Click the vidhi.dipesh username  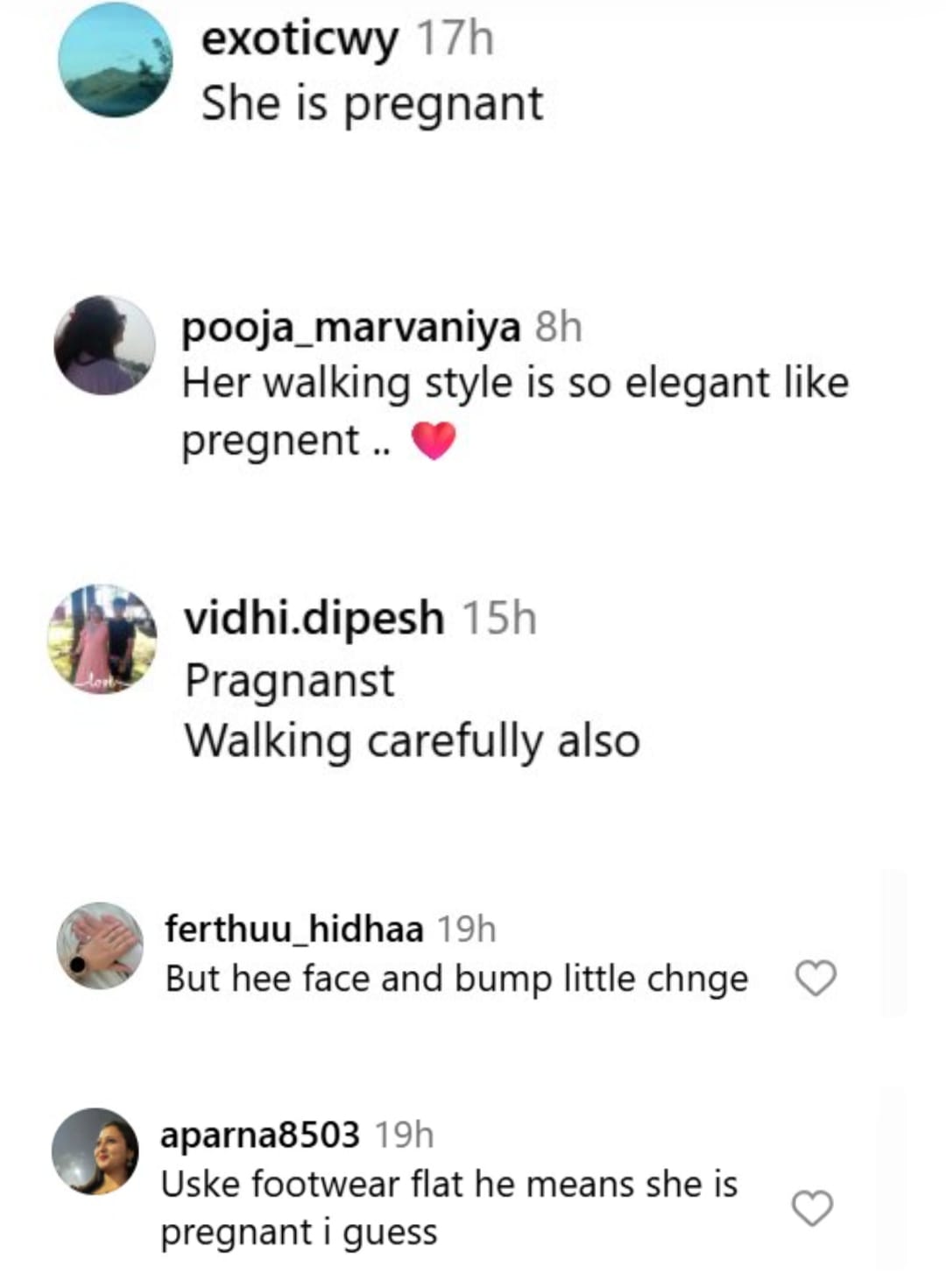[314, 617]
